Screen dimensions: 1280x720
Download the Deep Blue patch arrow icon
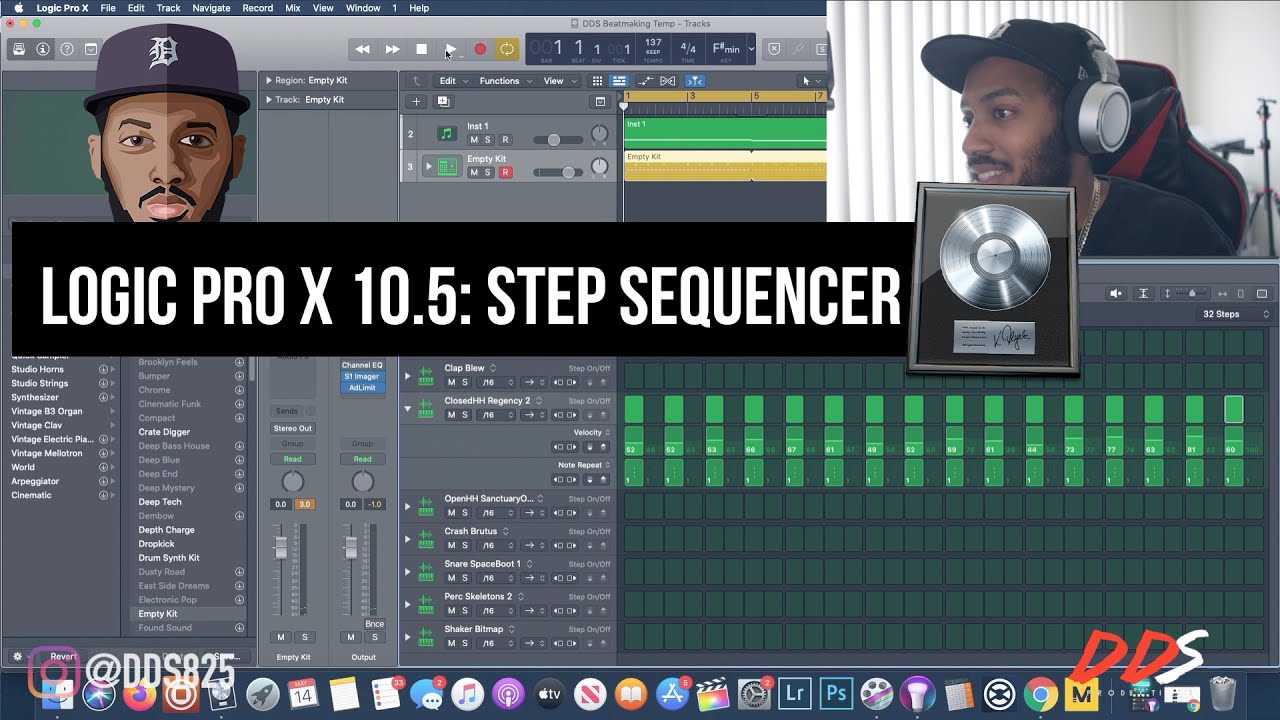pyautogui.click(x=239, y=460)
